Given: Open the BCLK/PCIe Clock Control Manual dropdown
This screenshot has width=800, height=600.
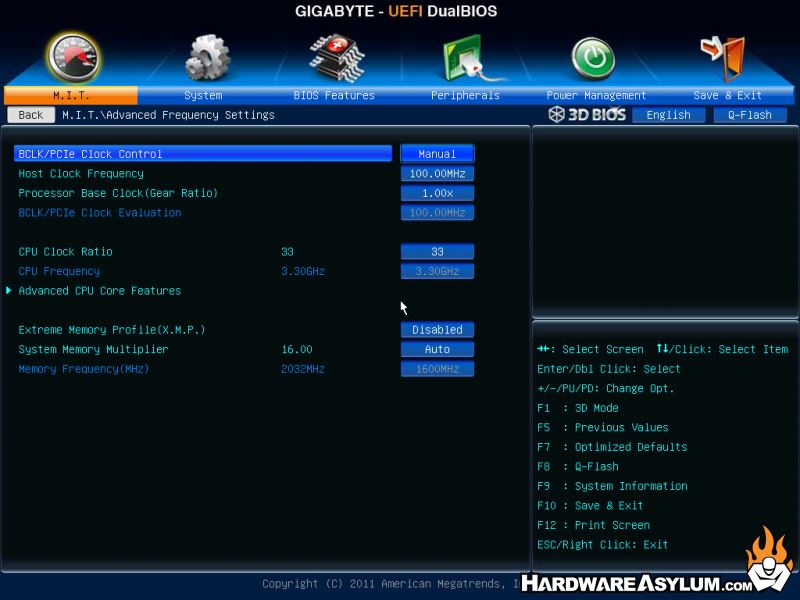Looking at the screenshot, I should click(x=437, y=154).
